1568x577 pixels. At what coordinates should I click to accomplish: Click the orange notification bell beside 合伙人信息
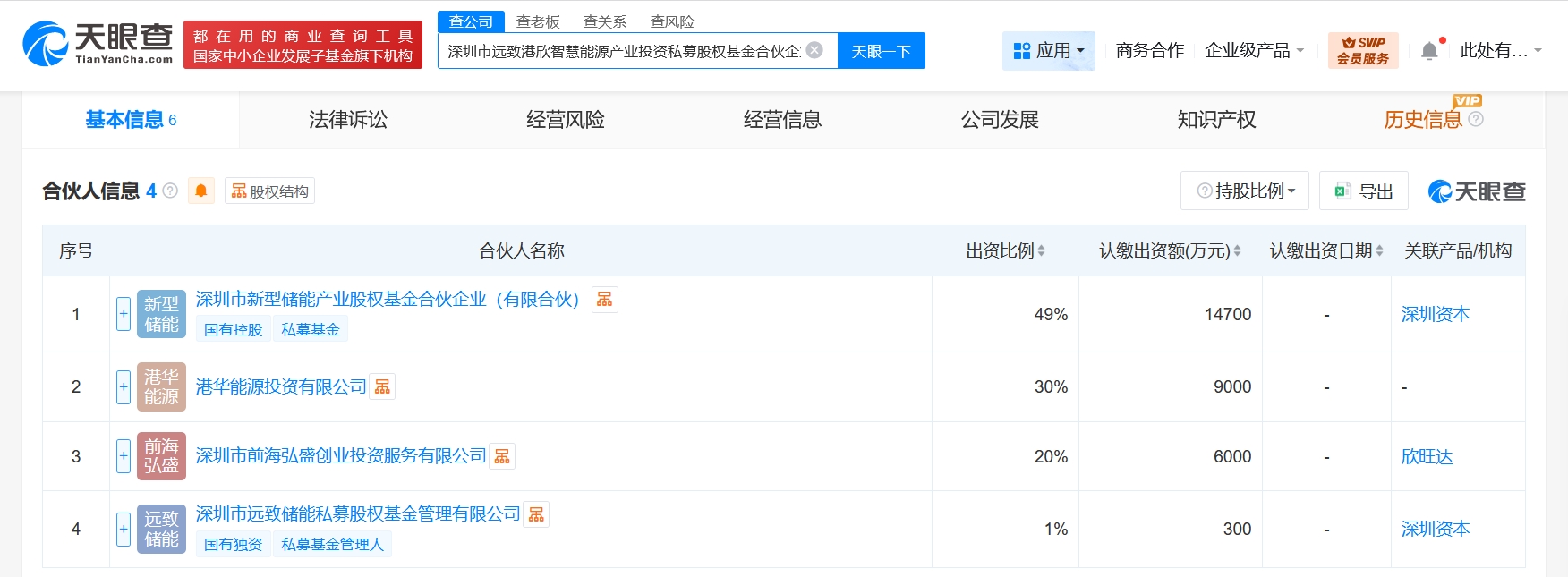pos(201,191)
